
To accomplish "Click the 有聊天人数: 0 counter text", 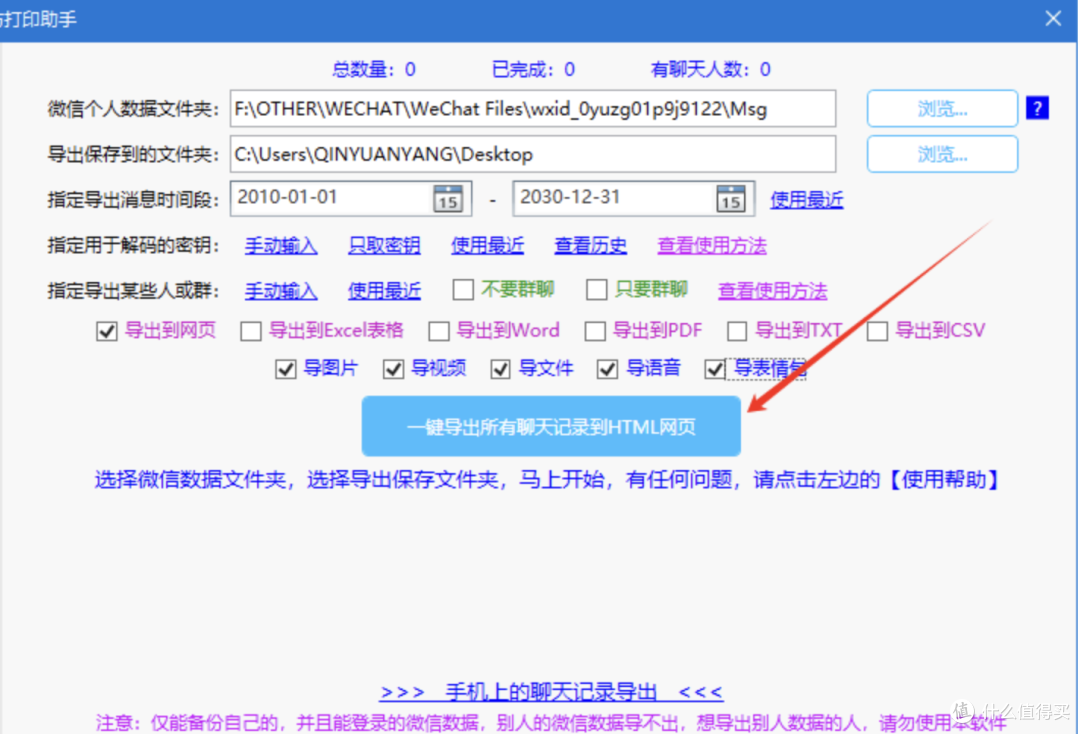I will coord(711,69).
